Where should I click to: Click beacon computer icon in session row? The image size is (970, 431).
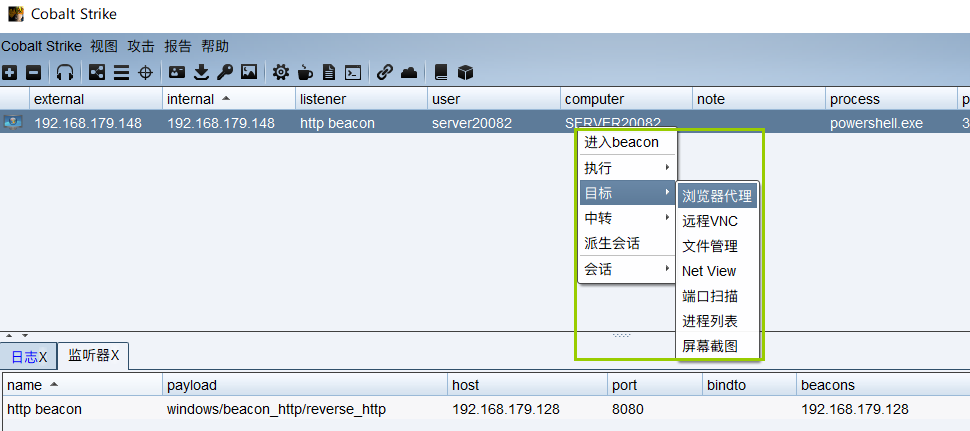point(12,122)
